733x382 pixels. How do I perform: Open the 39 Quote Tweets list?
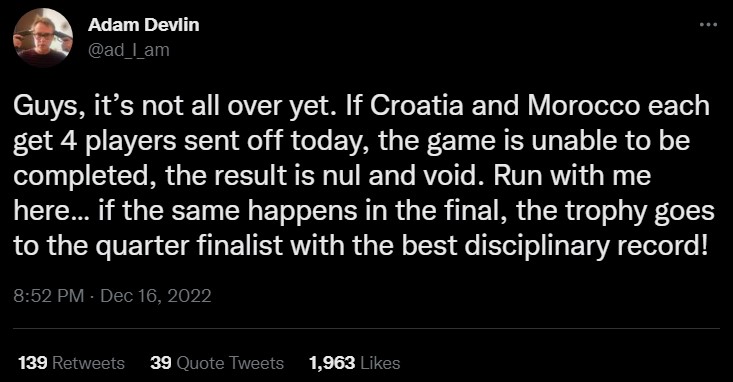pyautogui.click(x=217, y=363)
